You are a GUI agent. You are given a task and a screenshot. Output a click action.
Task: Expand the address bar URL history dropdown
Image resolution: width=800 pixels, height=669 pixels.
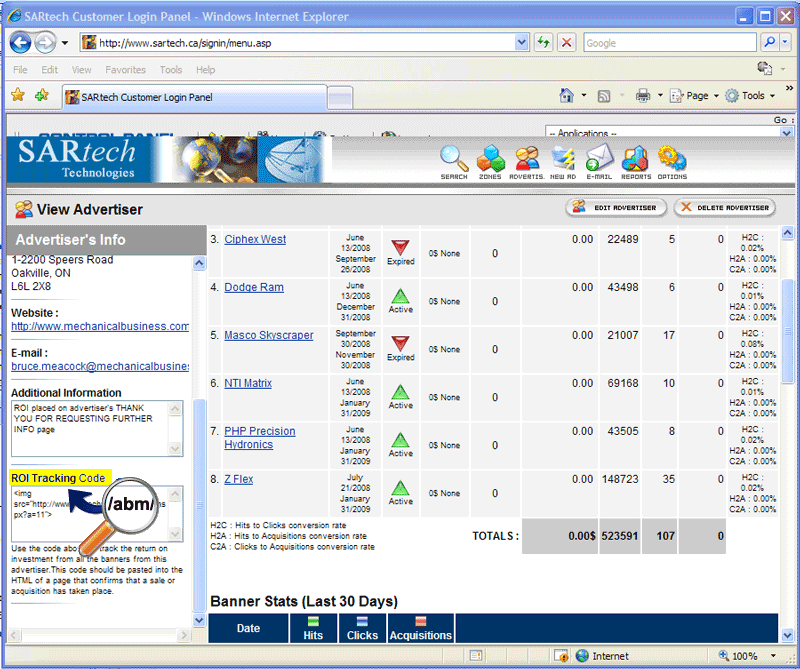click(x=521, y=43)
